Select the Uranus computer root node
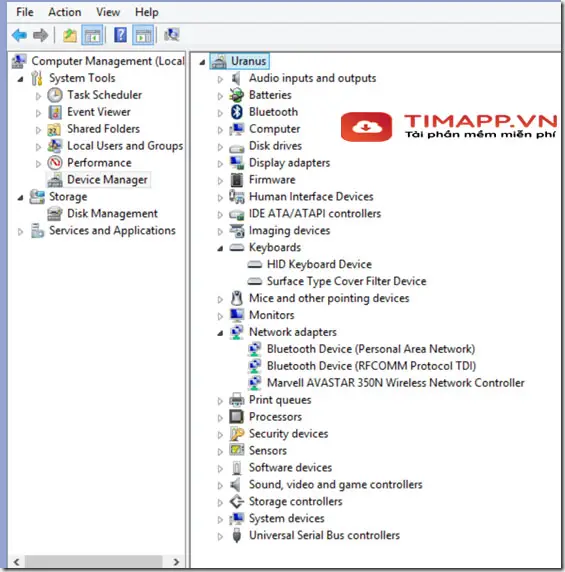This screenshot has width=565, height=572. click(248, 61)
